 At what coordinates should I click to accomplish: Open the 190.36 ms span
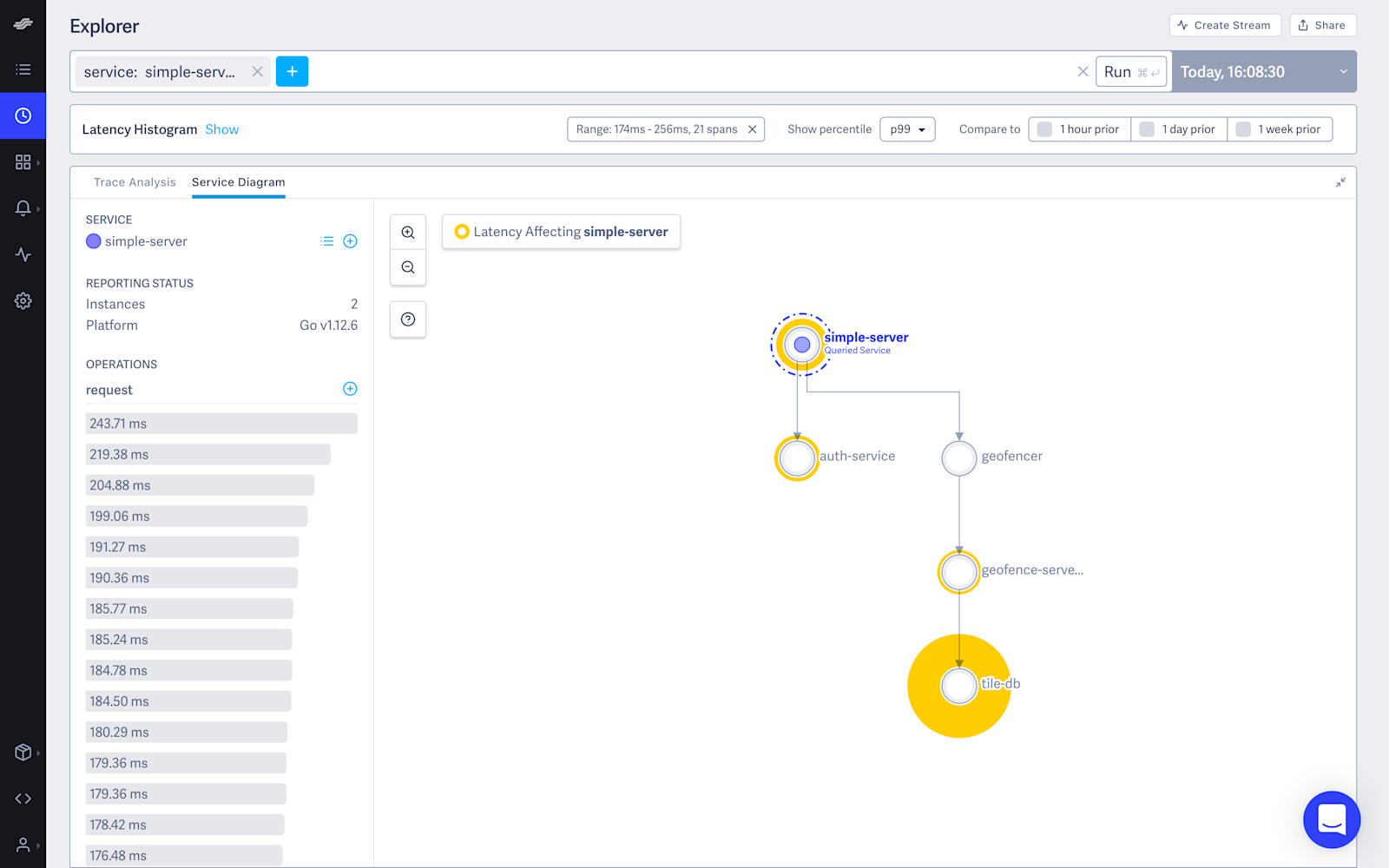(192, 577)
